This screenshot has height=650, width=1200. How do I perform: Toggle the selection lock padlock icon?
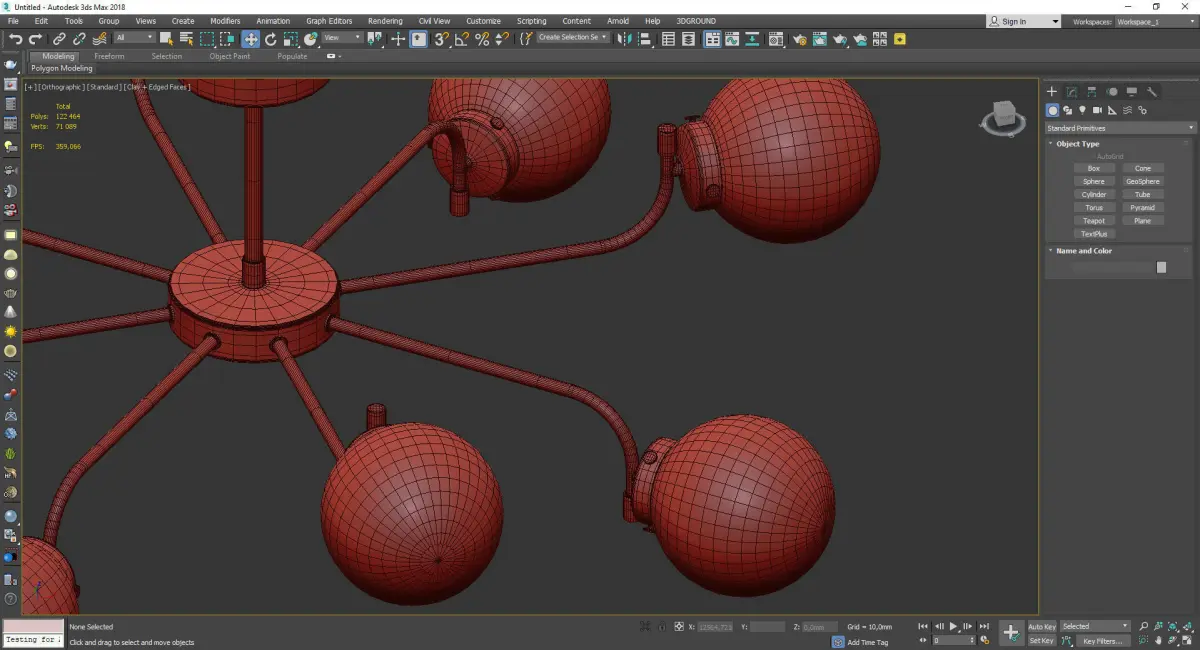click(x=661, y=627)
